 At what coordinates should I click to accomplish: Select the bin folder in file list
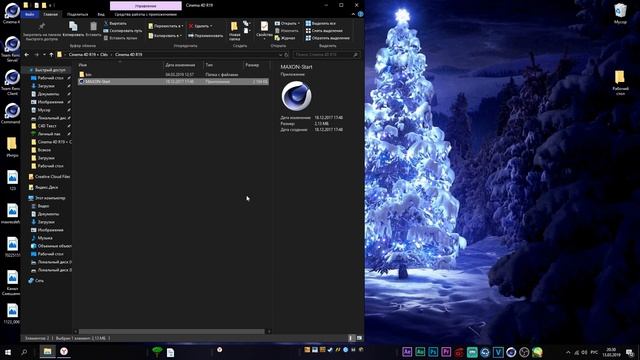point(88,75)
